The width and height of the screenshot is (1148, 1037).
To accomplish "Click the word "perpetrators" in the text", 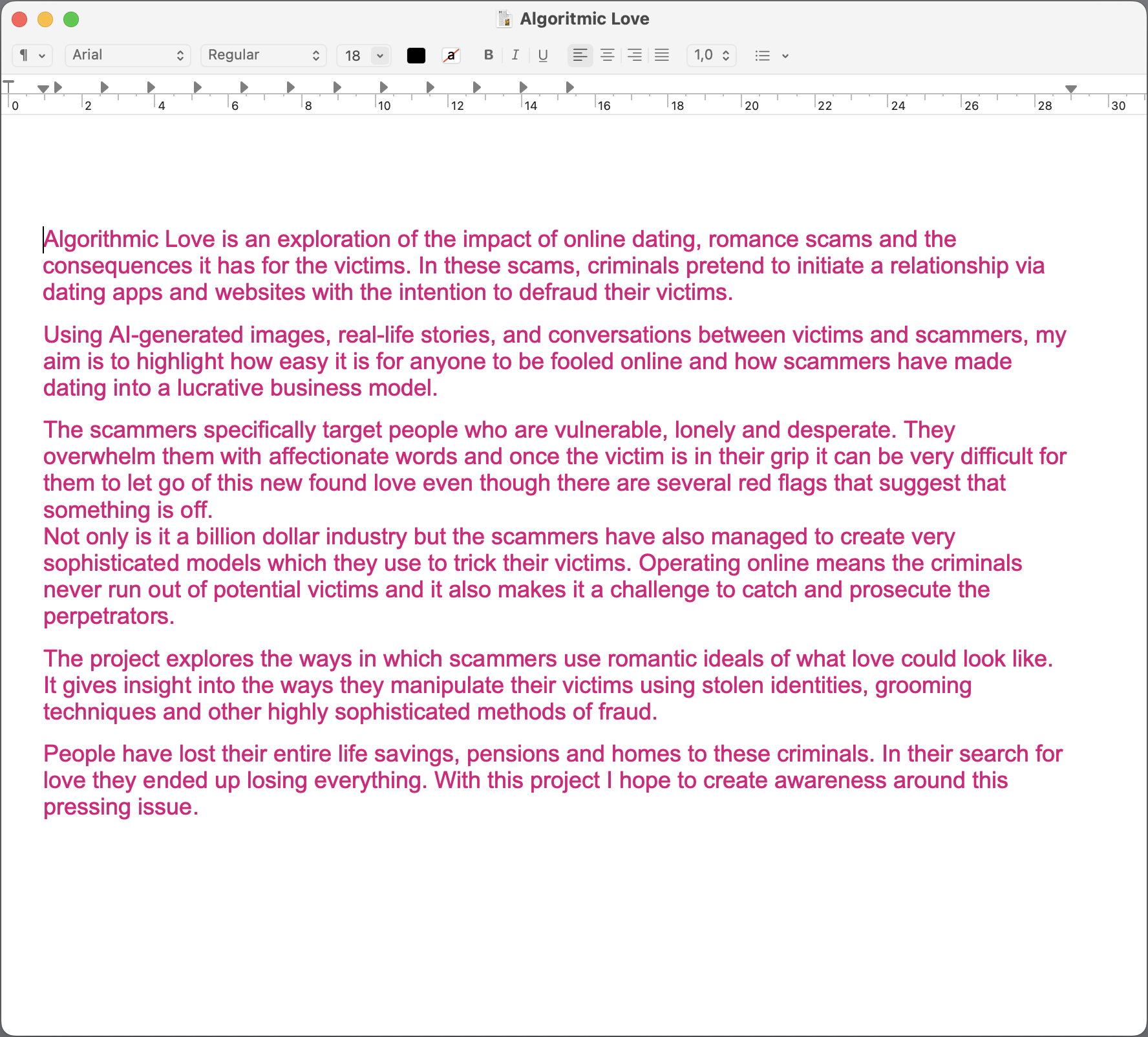I will 107,617.
